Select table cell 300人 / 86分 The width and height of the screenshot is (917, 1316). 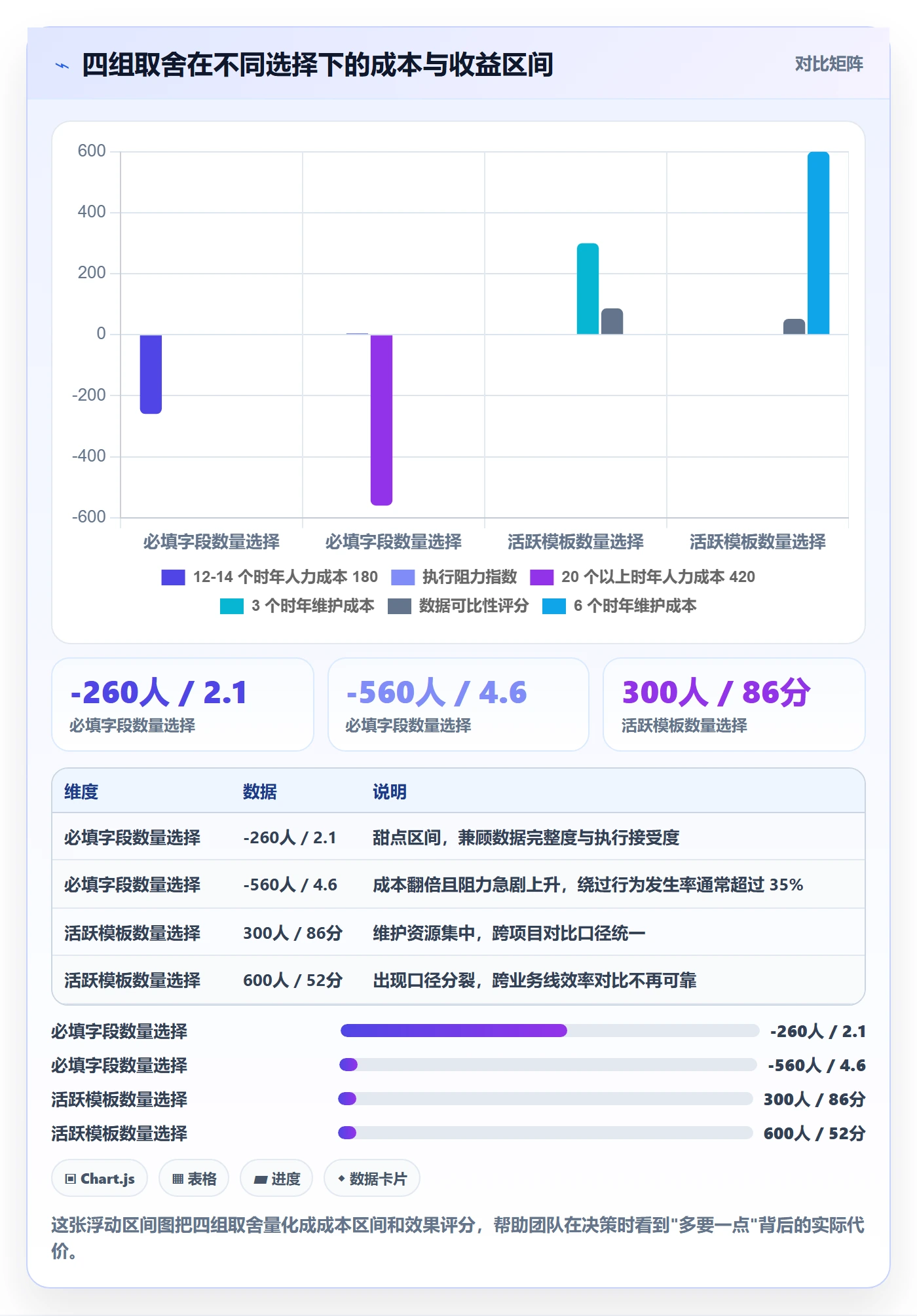(293, 933)
